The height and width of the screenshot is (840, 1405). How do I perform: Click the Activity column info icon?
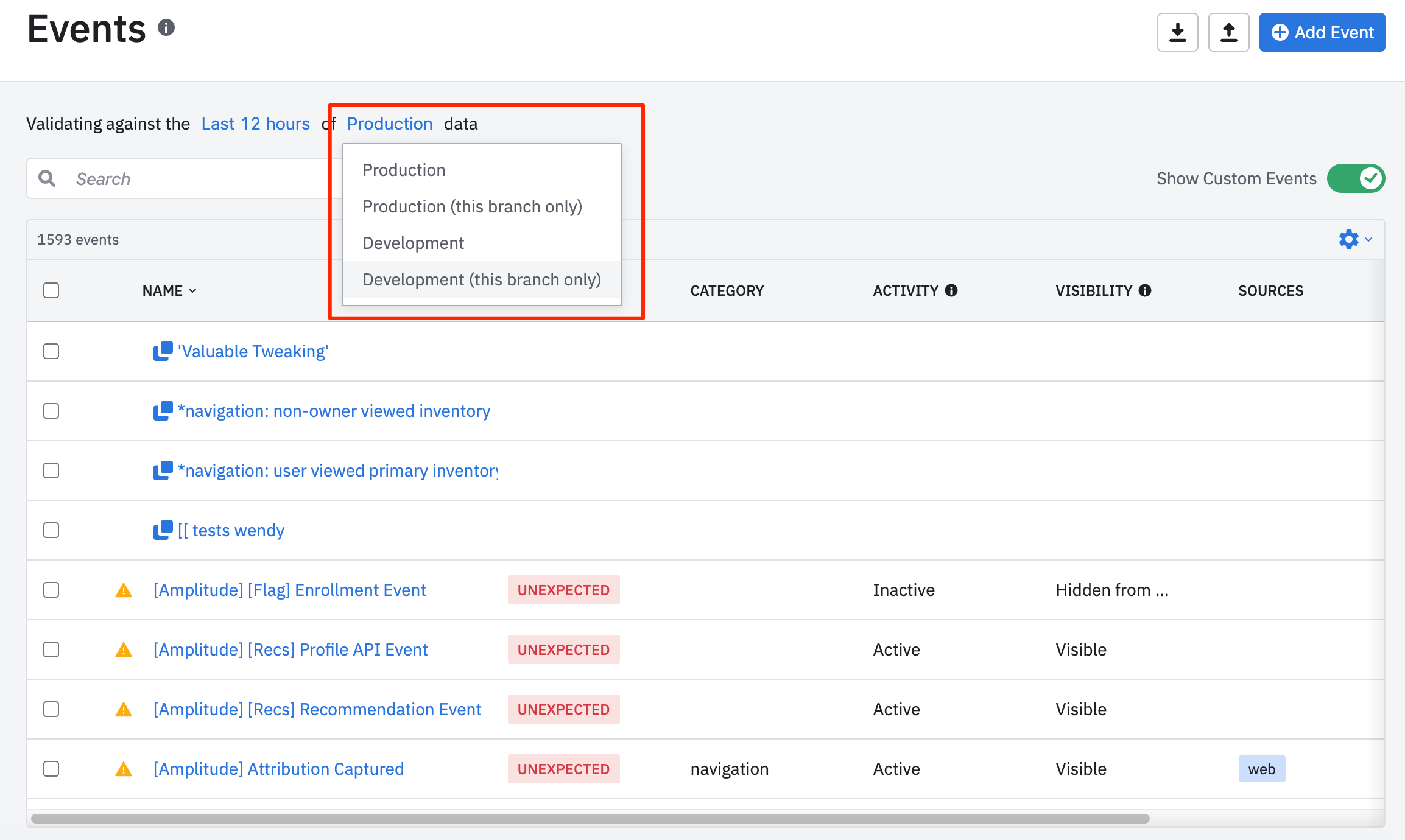point(951,290)
